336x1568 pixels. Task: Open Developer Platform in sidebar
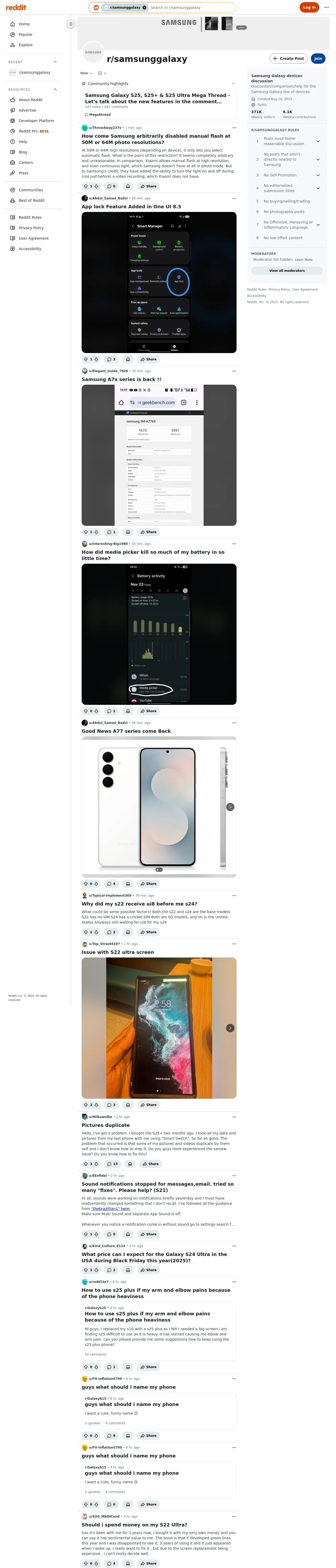coord(36,120)
